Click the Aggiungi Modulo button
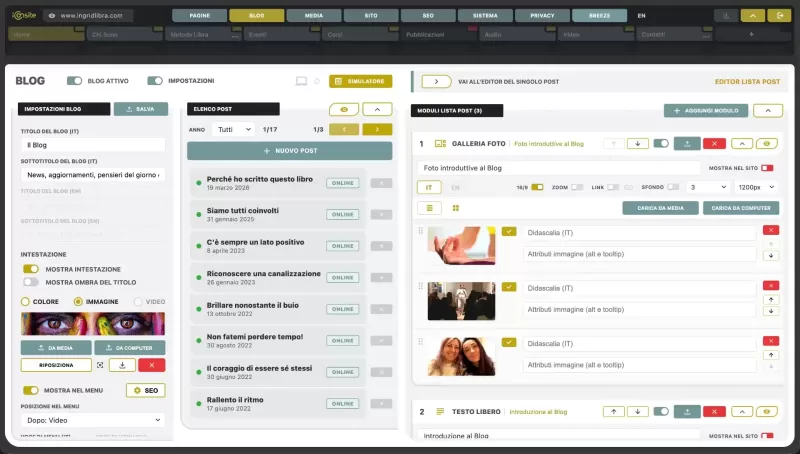The image size is (800, 454). click(706, 111)
